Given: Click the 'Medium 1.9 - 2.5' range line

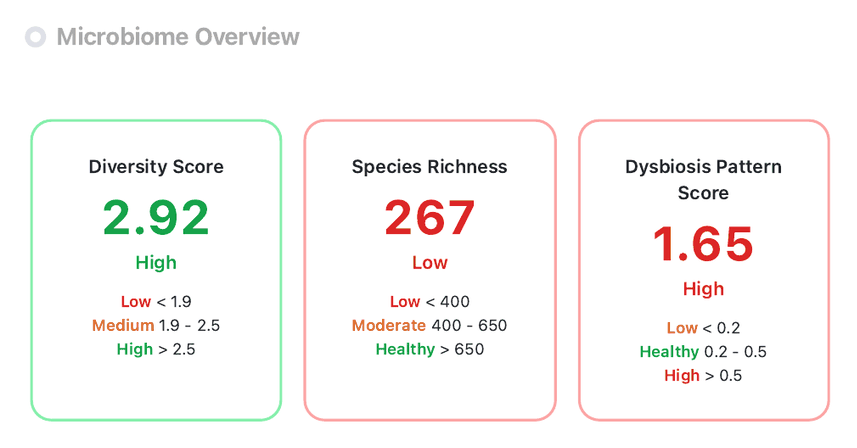Looking at the screenshot, I should (156, 326).
